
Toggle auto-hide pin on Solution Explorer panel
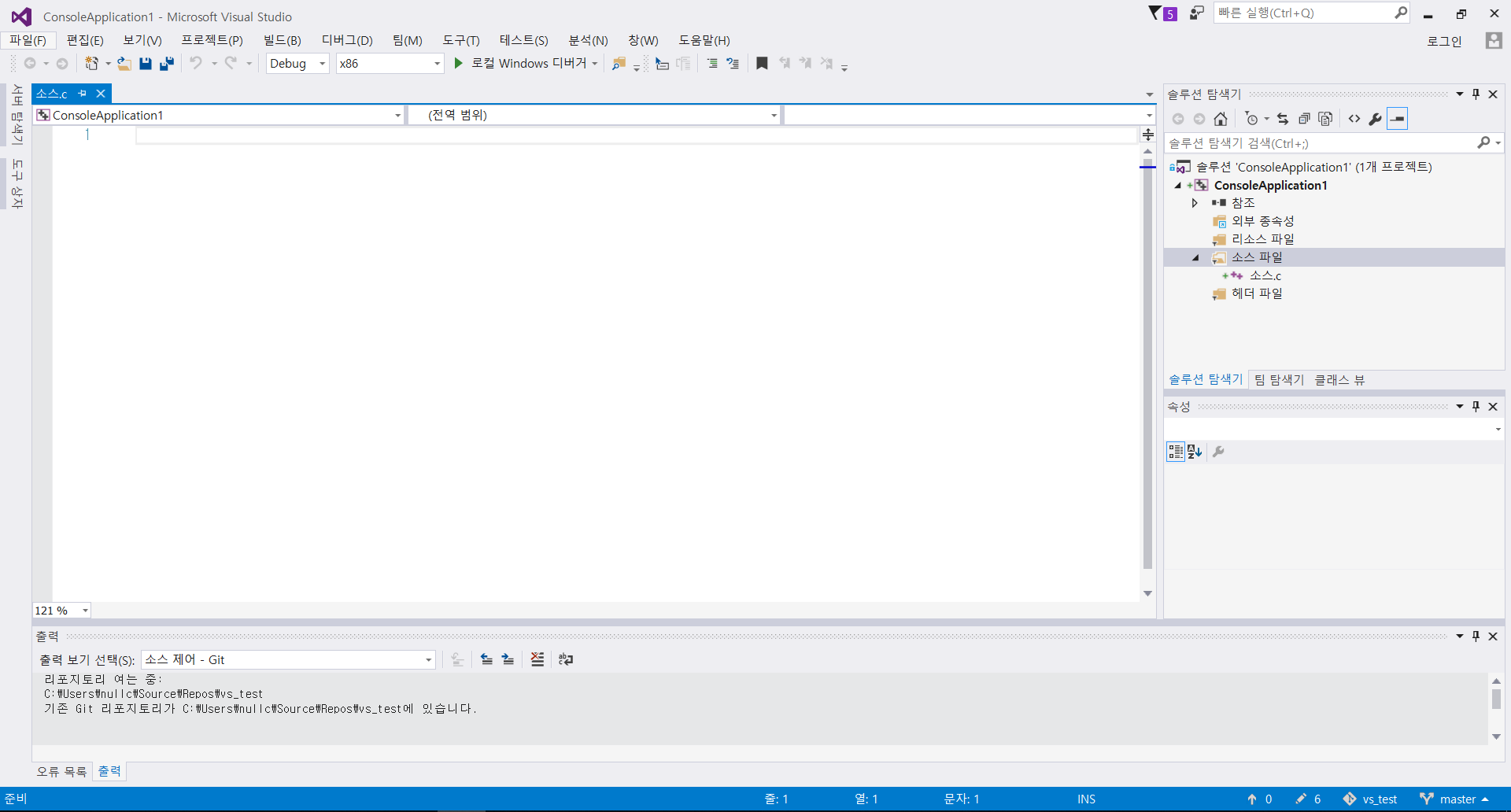1476,94
